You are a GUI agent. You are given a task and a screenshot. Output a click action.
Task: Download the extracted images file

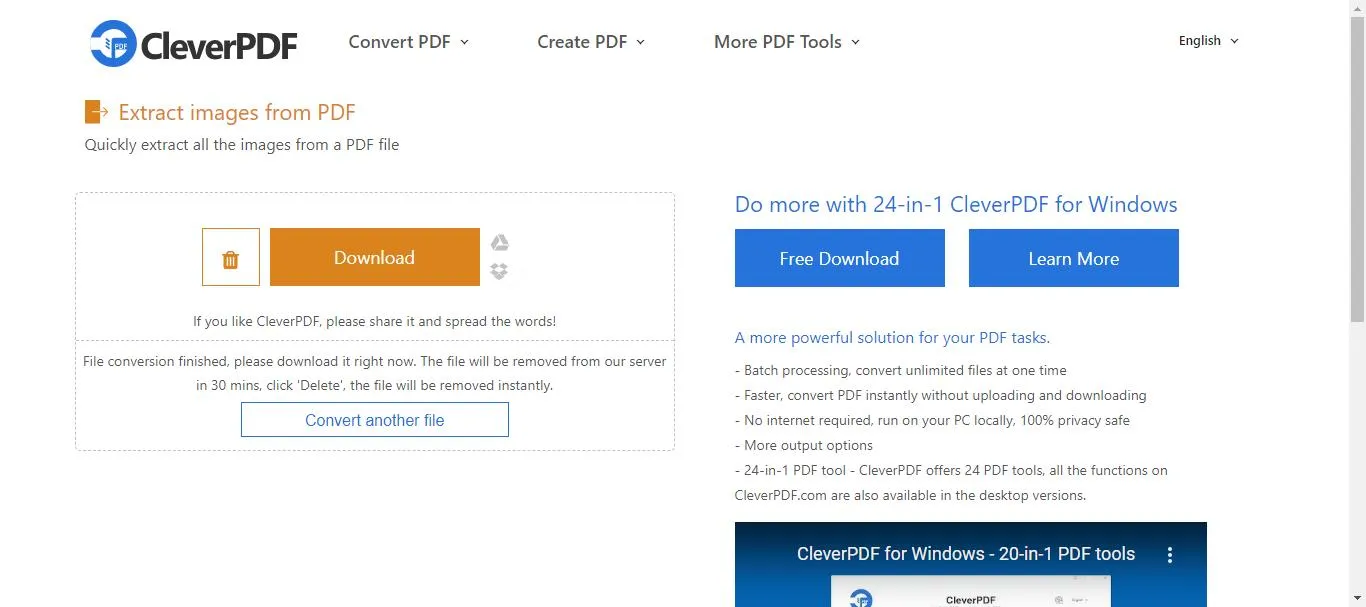click(x=374, y=258)
